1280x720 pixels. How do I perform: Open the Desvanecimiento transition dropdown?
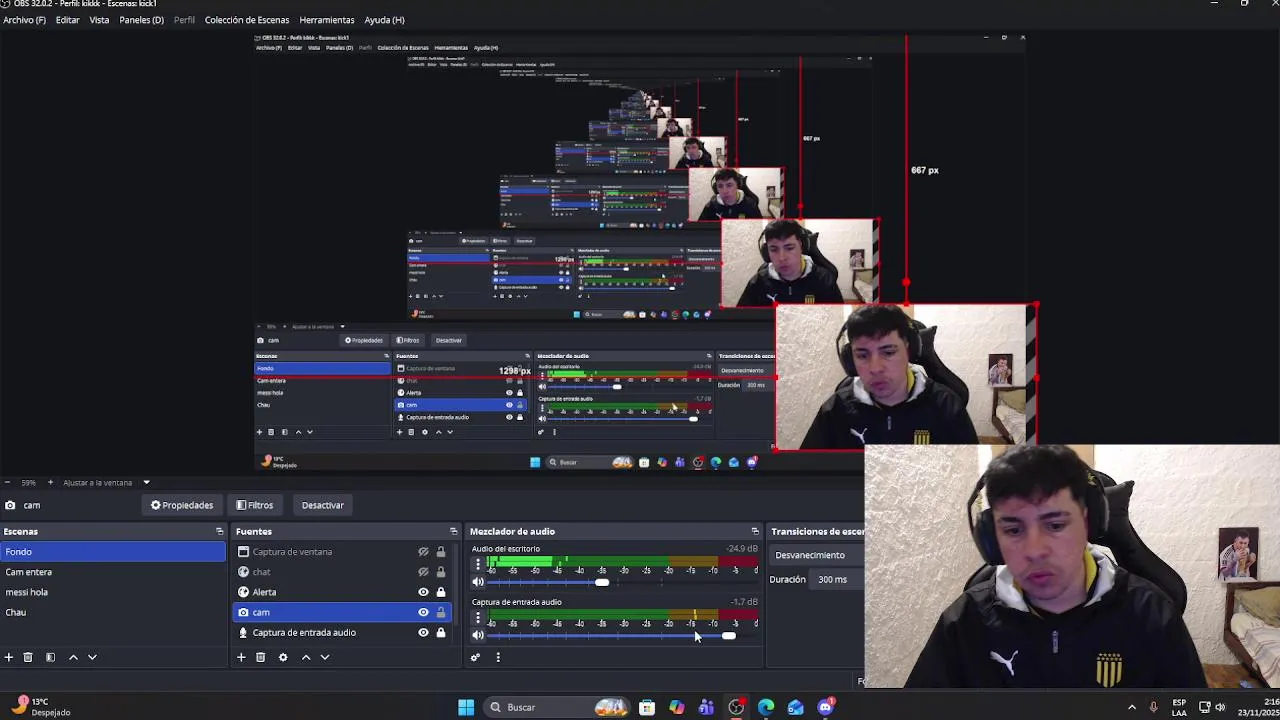816,555
